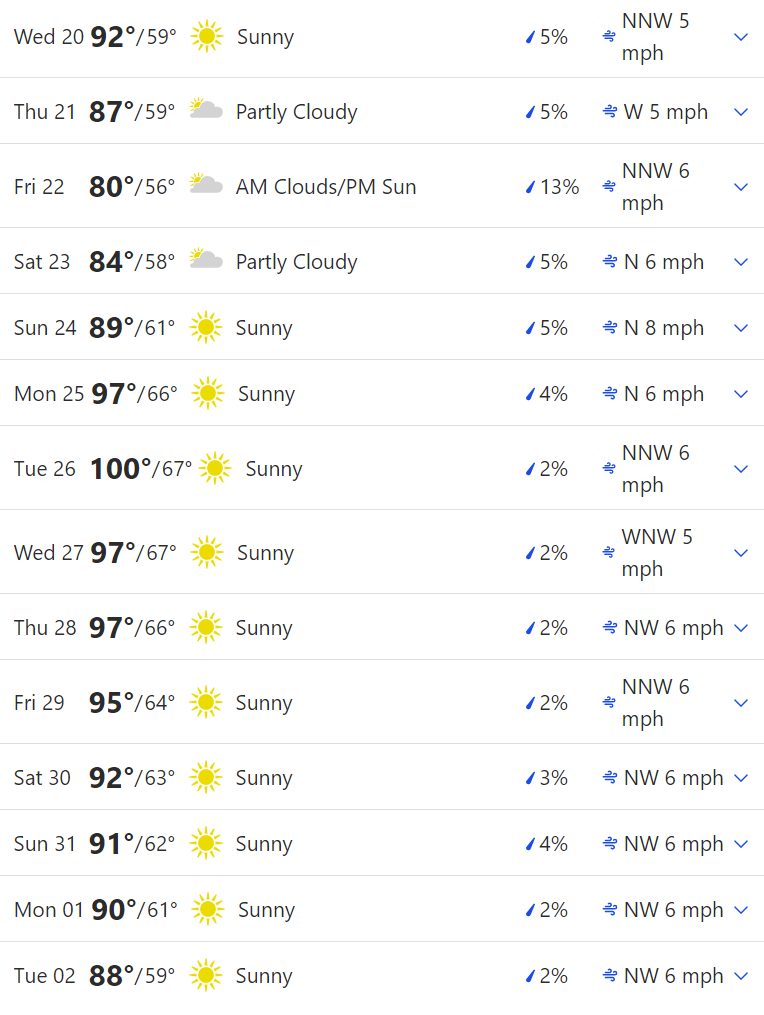Click the raindrop icon for Sat 30
Screen dimensions: 764x1015
(x=531, y=778)
